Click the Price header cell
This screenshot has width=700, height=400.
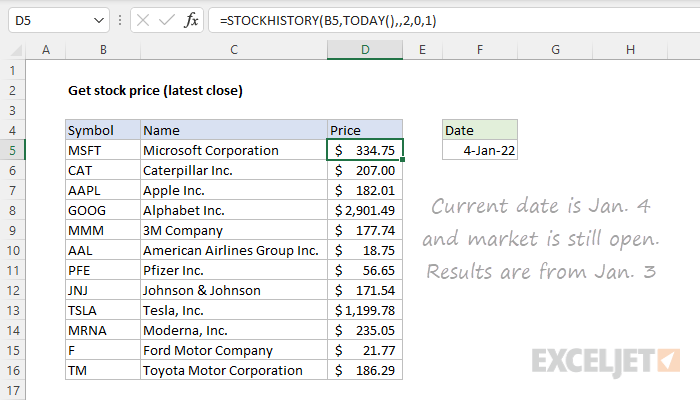(x=365, y=130)
